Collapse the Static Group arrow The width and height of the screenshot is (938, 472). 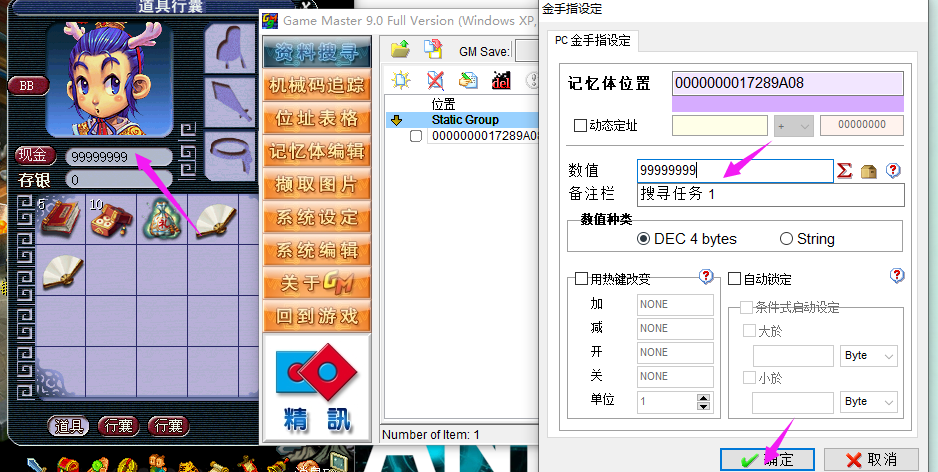coord(395,120)
